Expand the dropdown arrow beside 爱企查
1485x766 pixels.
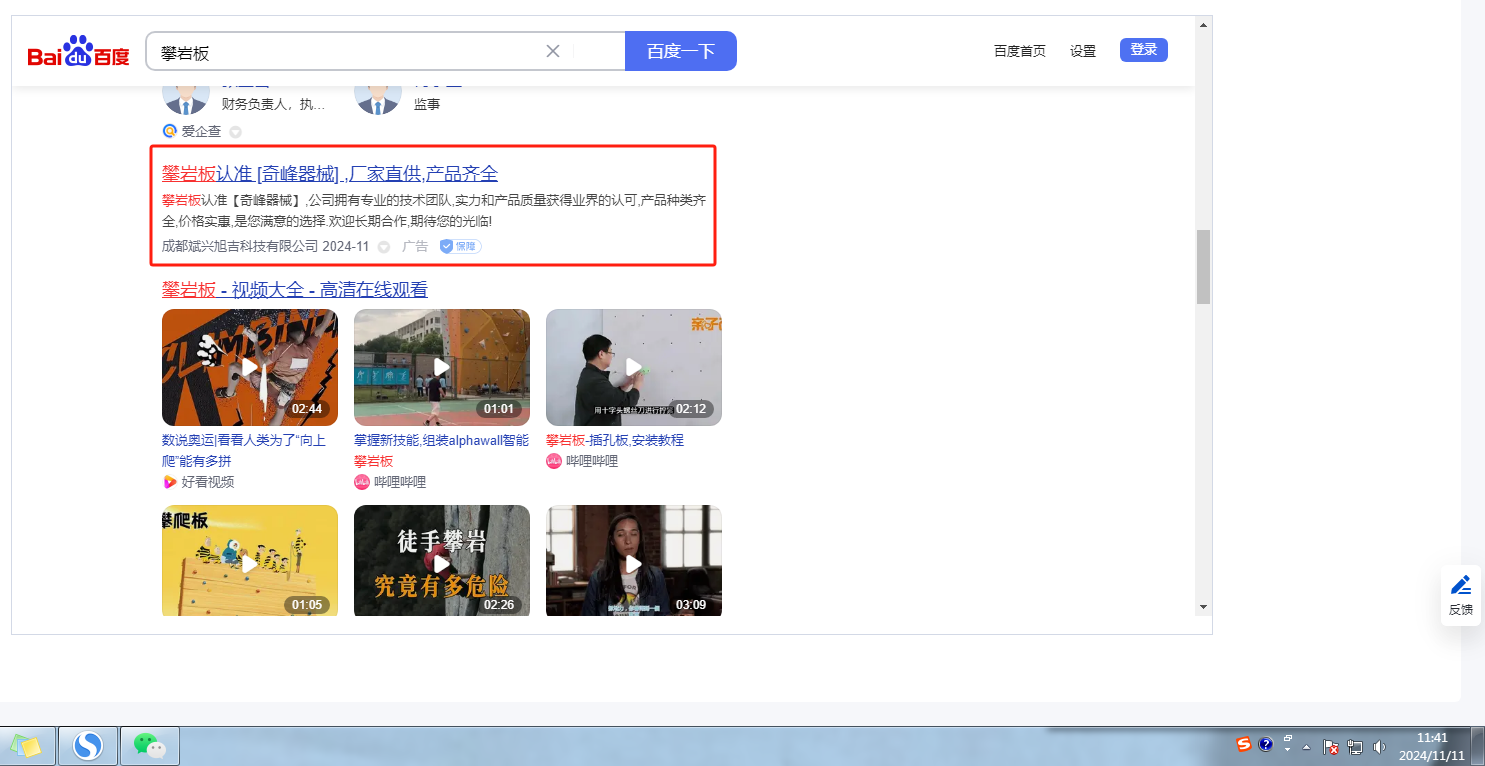pos(235,131)
